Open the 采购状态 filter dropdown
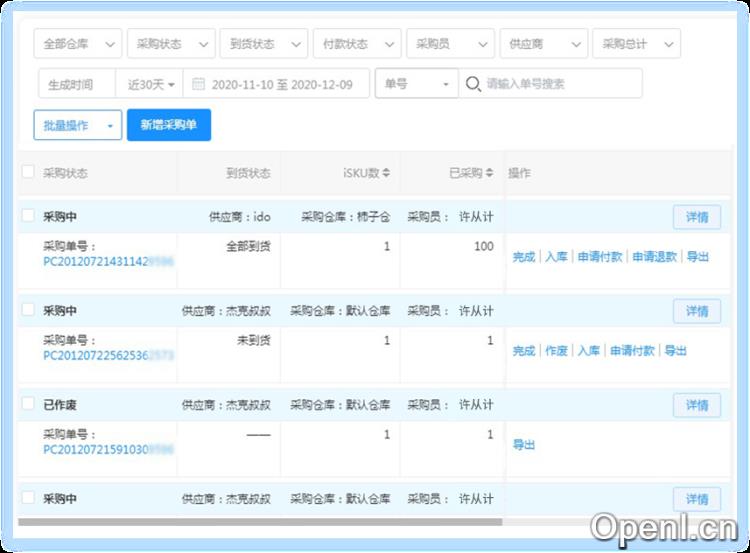Image resolution: width=750 pixels, height=553 pixels. pos(171,44)
